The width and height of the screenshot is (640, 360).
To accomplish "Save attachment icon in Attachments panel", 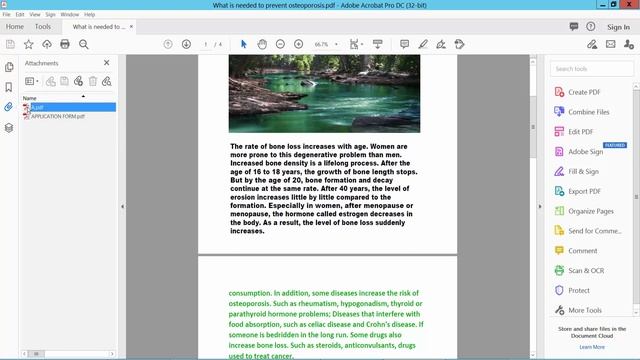I will 64,81.
